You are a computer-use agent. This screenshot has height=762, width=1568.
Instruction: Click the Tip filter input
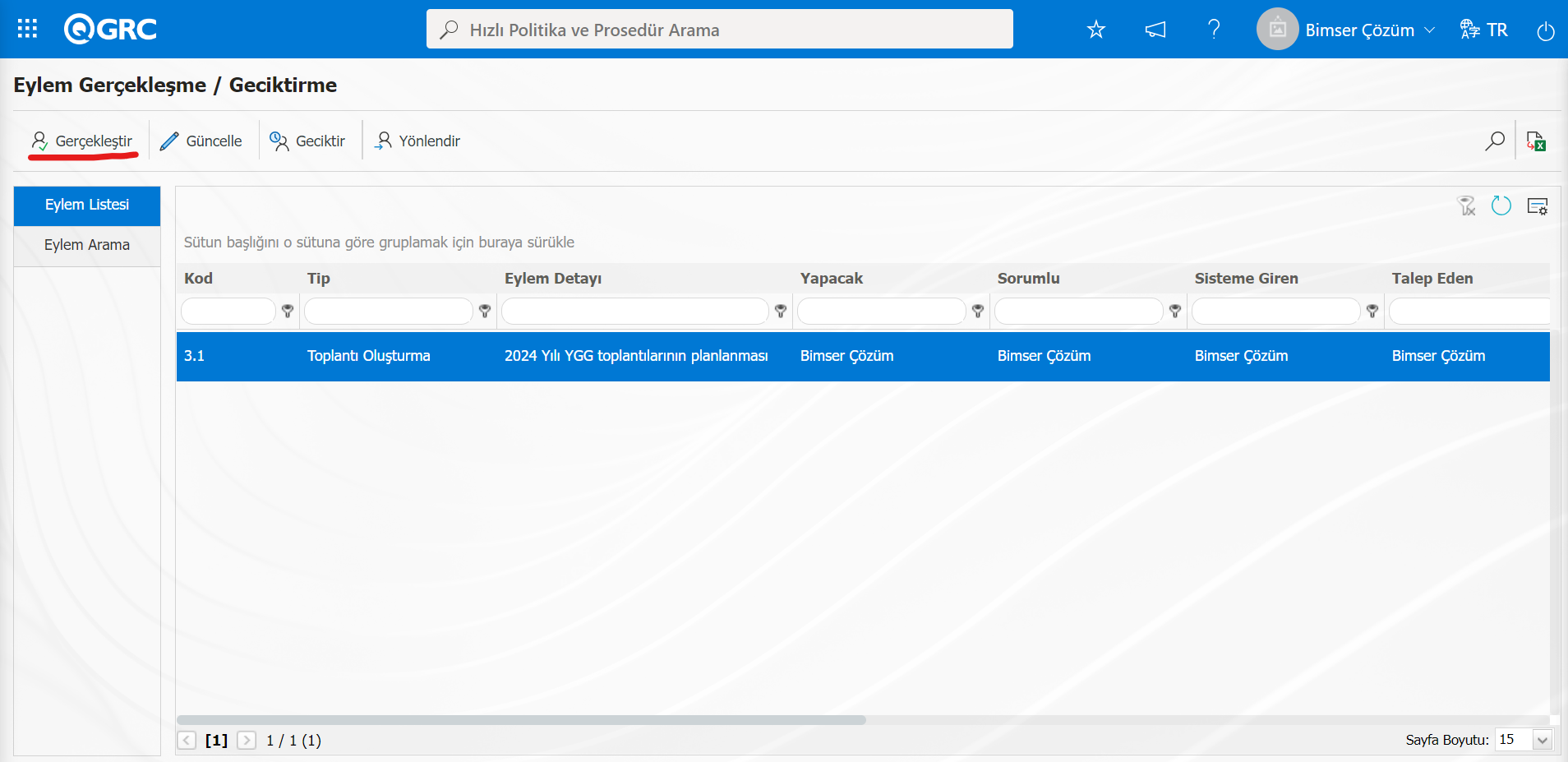click(x=389, y=311)
